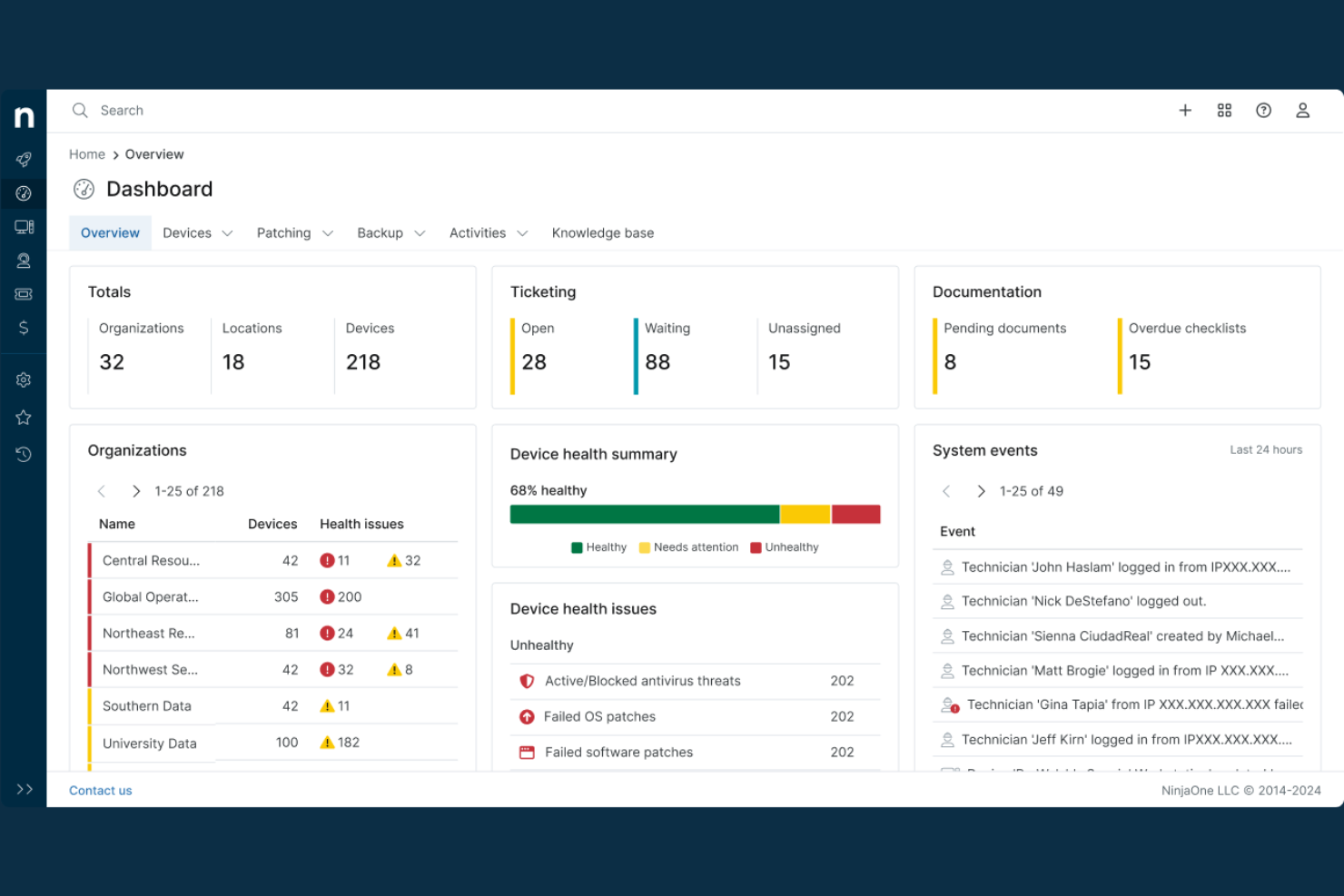The image size is (1344, 896).
Task: Open the technician headset sidebar icon
Action: 24,261
